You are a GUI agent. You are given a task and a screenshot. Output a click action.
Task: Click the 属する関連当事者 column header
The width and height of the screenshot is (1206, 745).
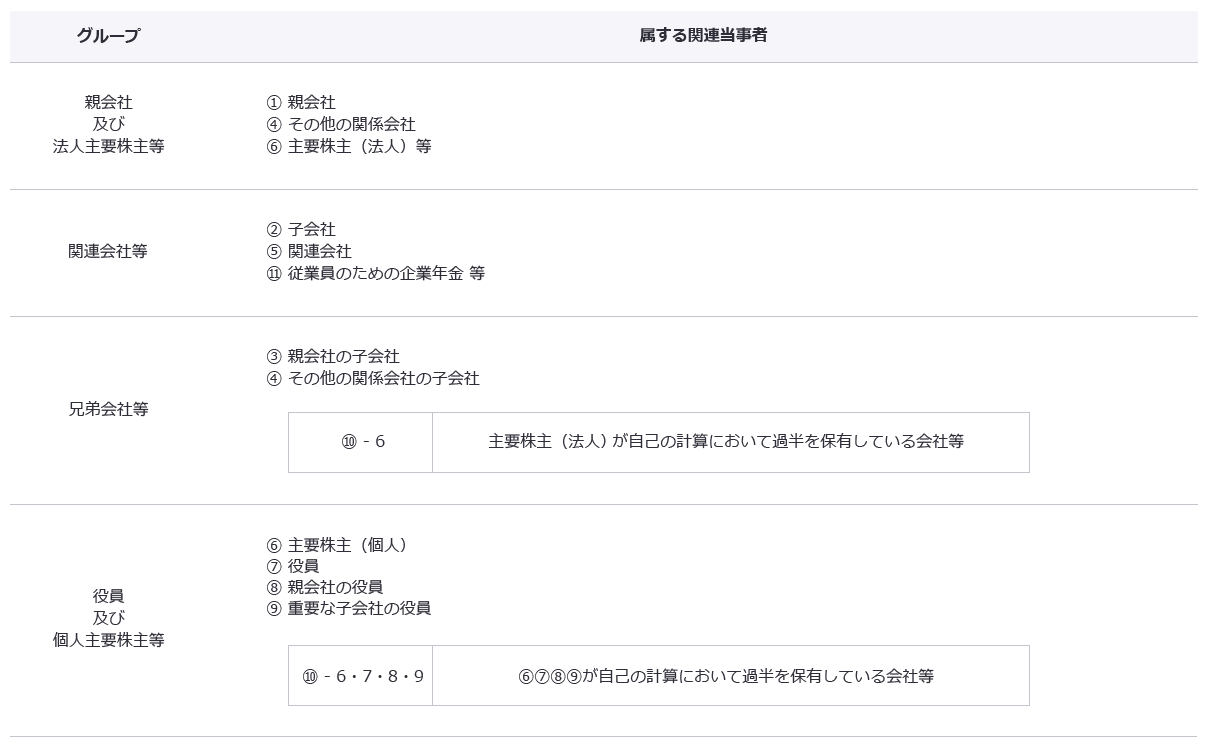[703, 36]
